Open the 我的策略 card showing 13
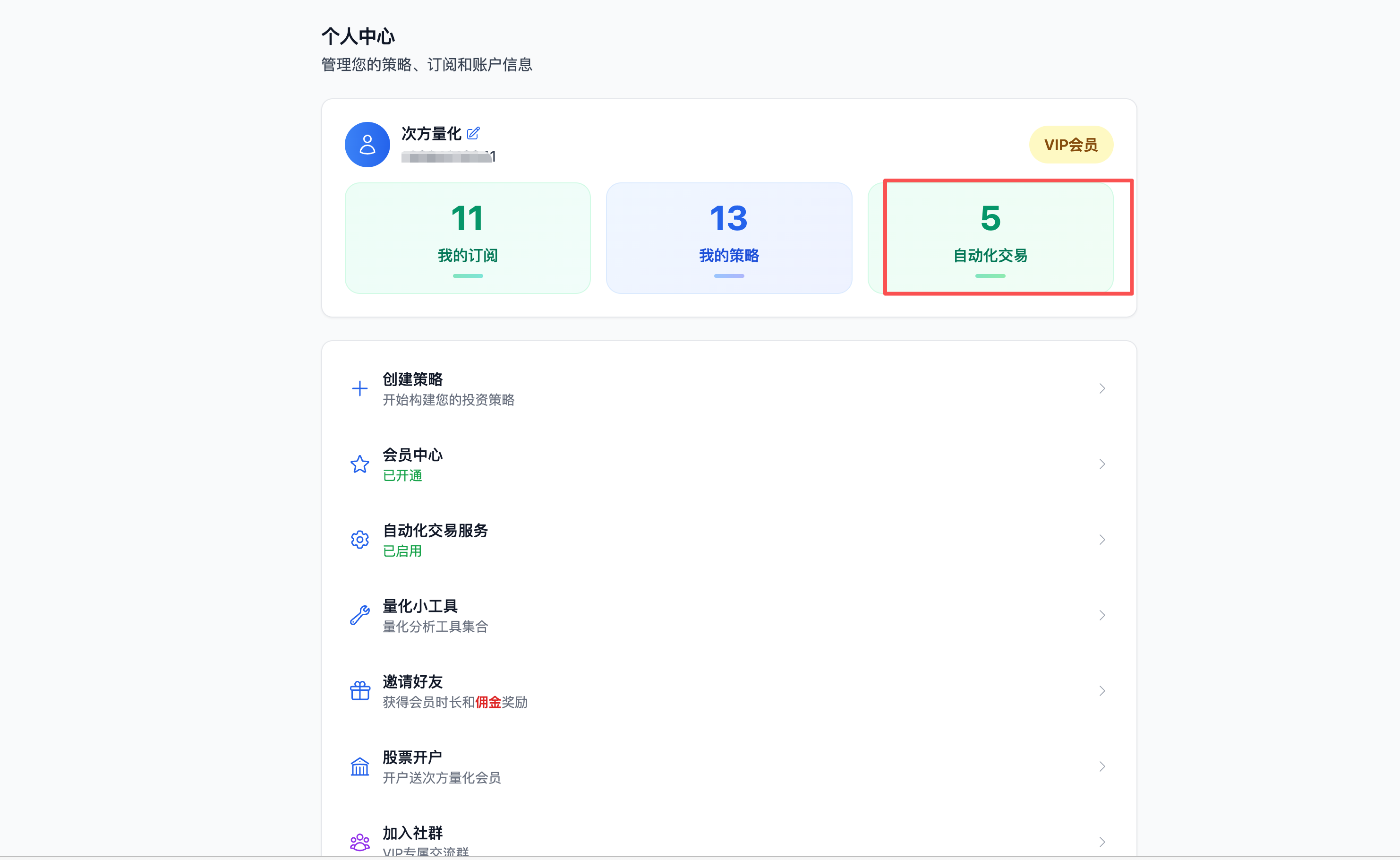1400x860 pixels. tap(729, 238)
